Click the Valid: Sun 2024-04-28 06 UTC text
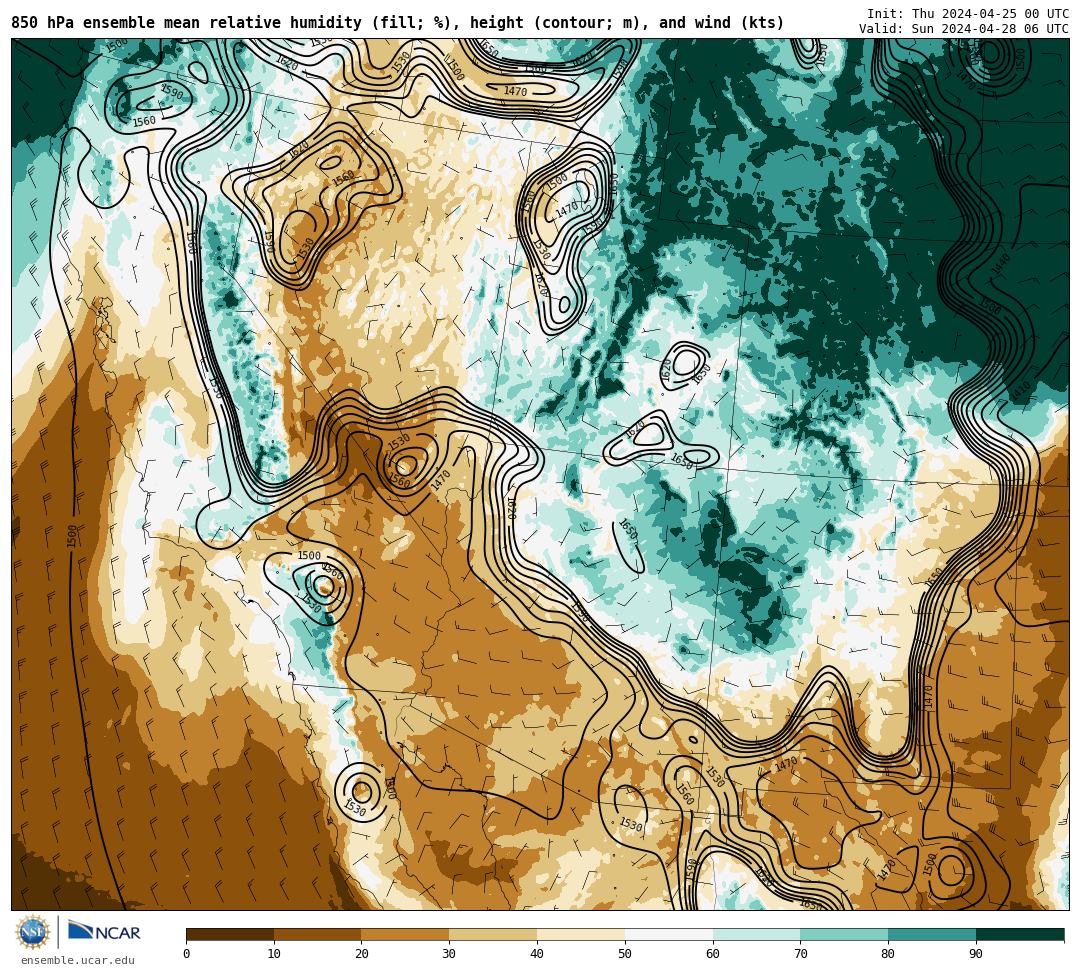 pyautogui.click(x=964, y=29)
